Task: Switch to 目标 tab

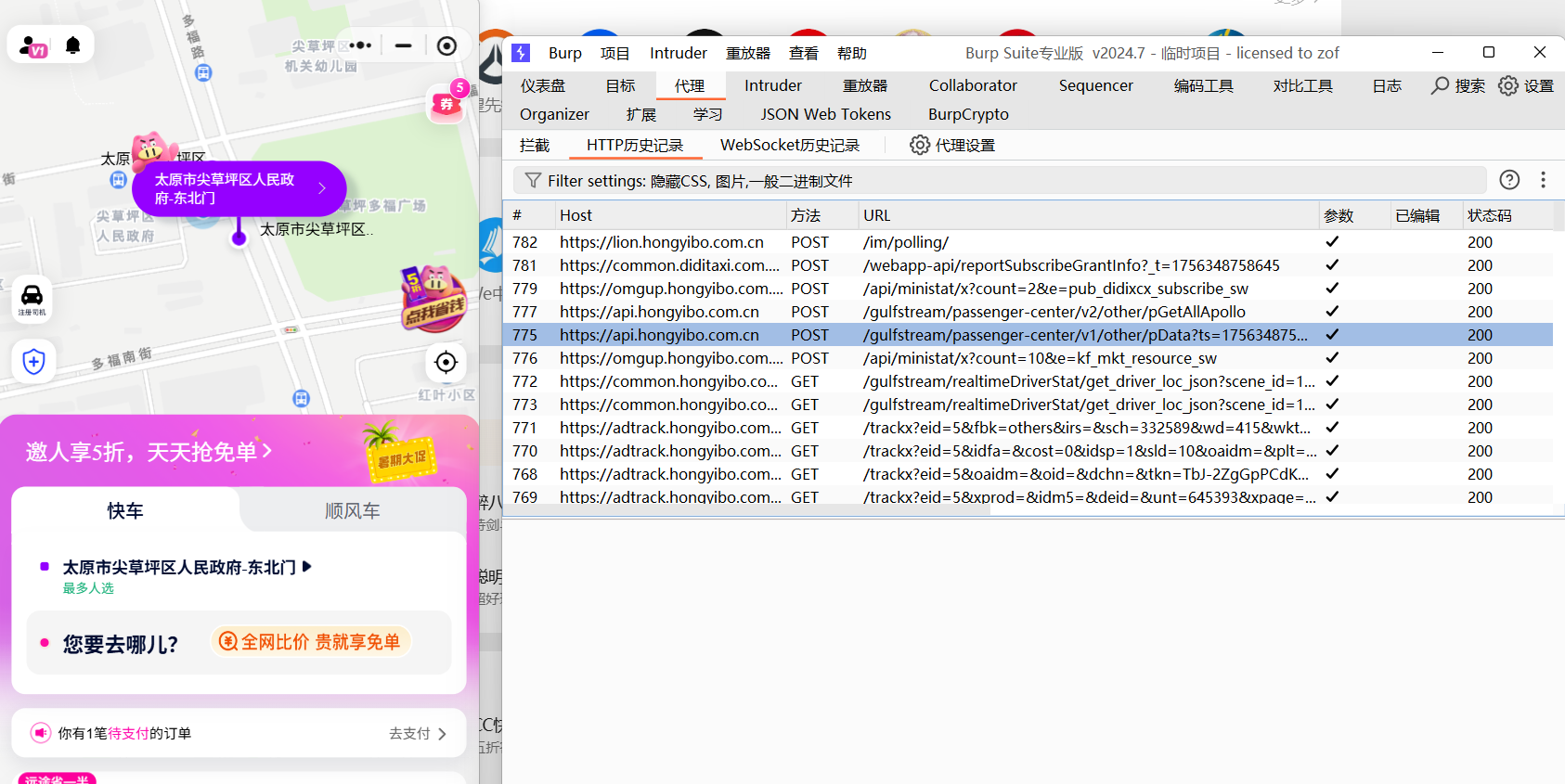Action: 621,85
